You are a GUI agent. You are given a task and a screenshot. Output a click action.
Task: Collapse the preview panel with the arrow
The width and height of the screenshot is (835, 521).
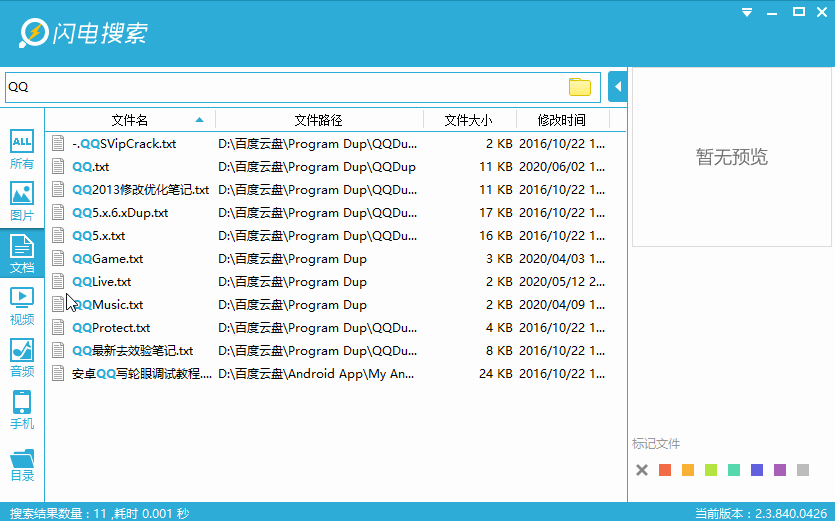(617, 87)
